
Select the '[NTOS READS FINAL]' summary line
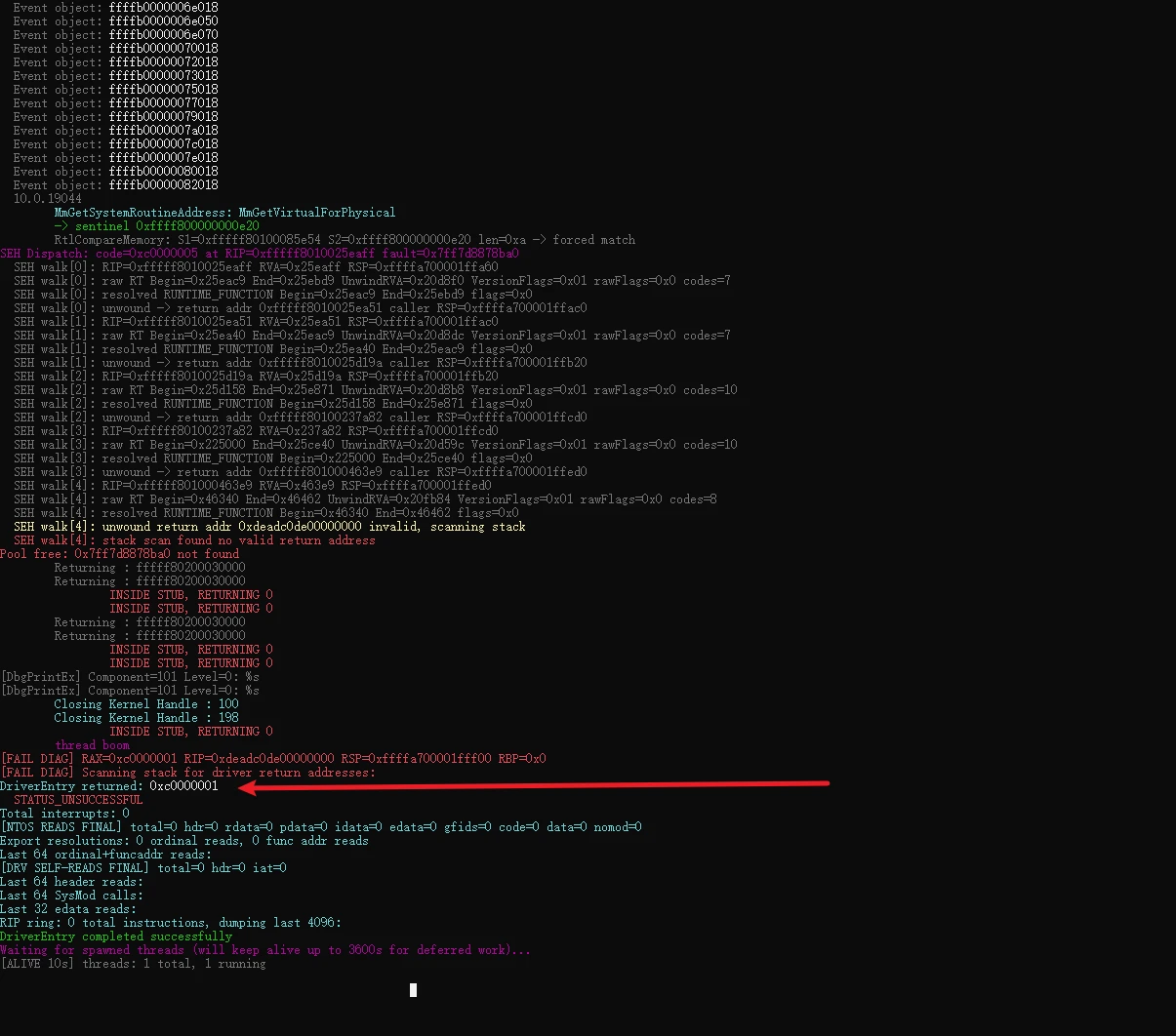click(321, 826)
